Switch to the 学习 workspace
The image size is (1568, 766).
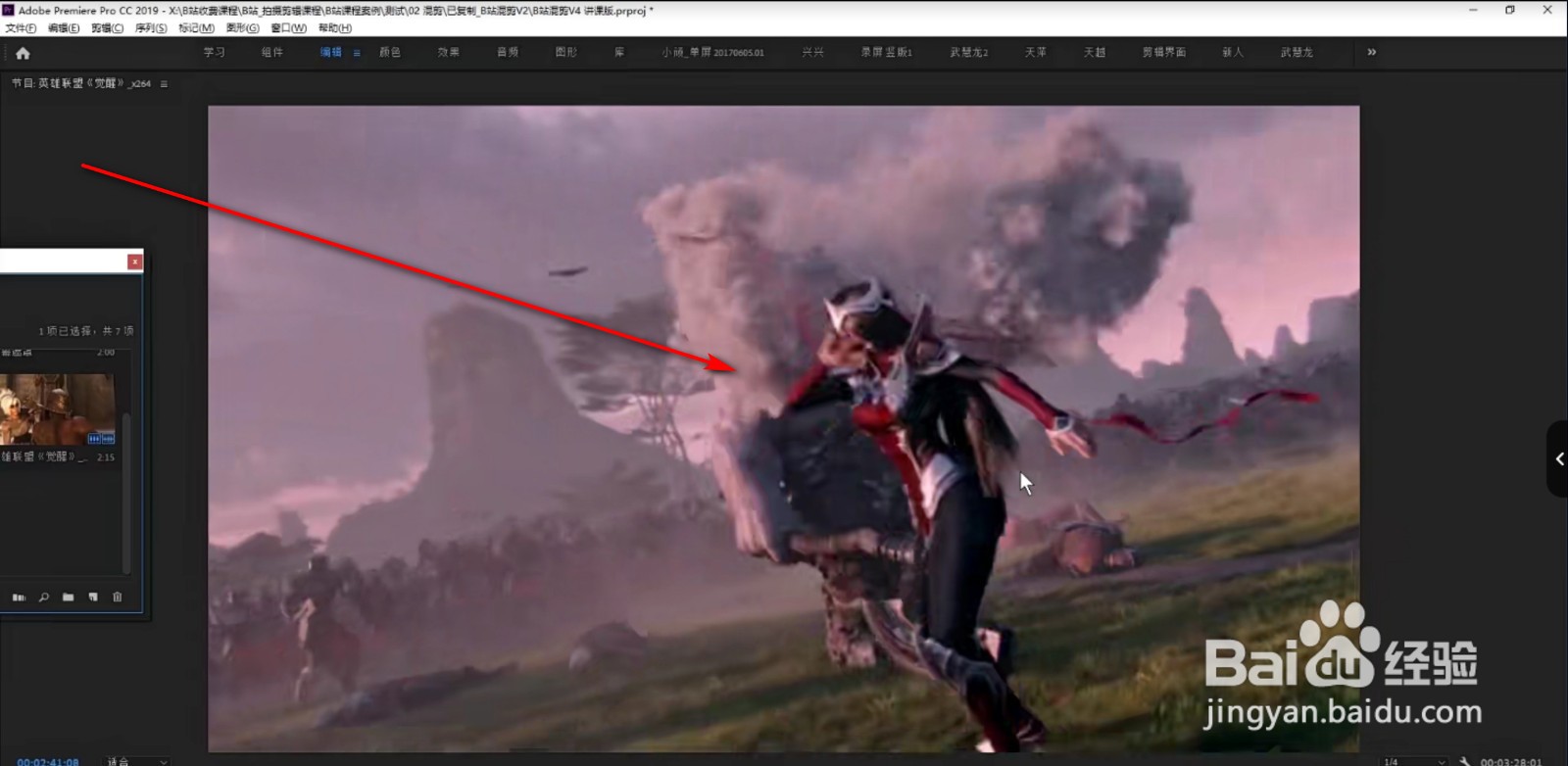pos(214,53)
